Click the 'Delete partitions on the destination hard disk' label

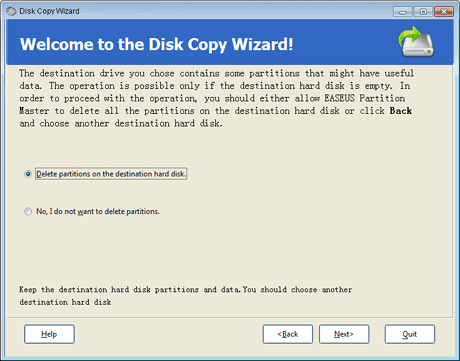pyautogui.click(x=111, y=174)
